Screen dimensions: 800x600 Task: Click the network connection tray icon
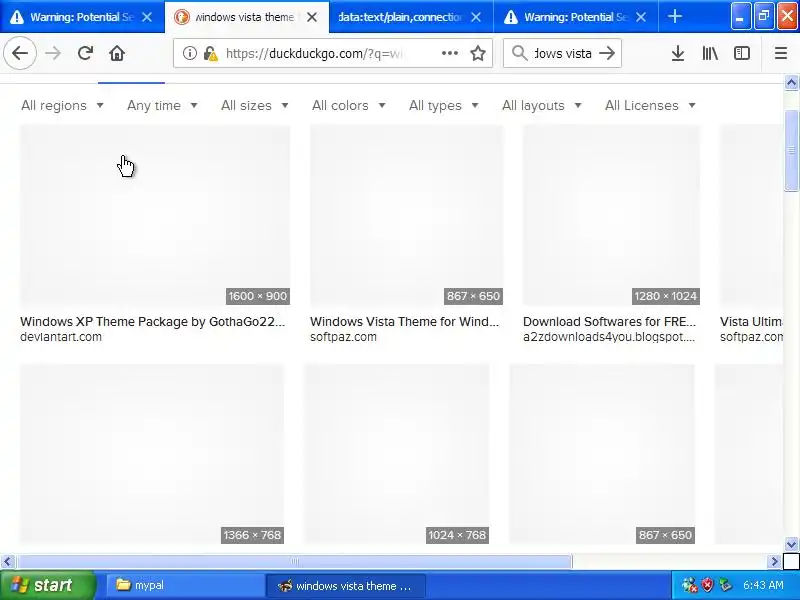click(725, 585)
